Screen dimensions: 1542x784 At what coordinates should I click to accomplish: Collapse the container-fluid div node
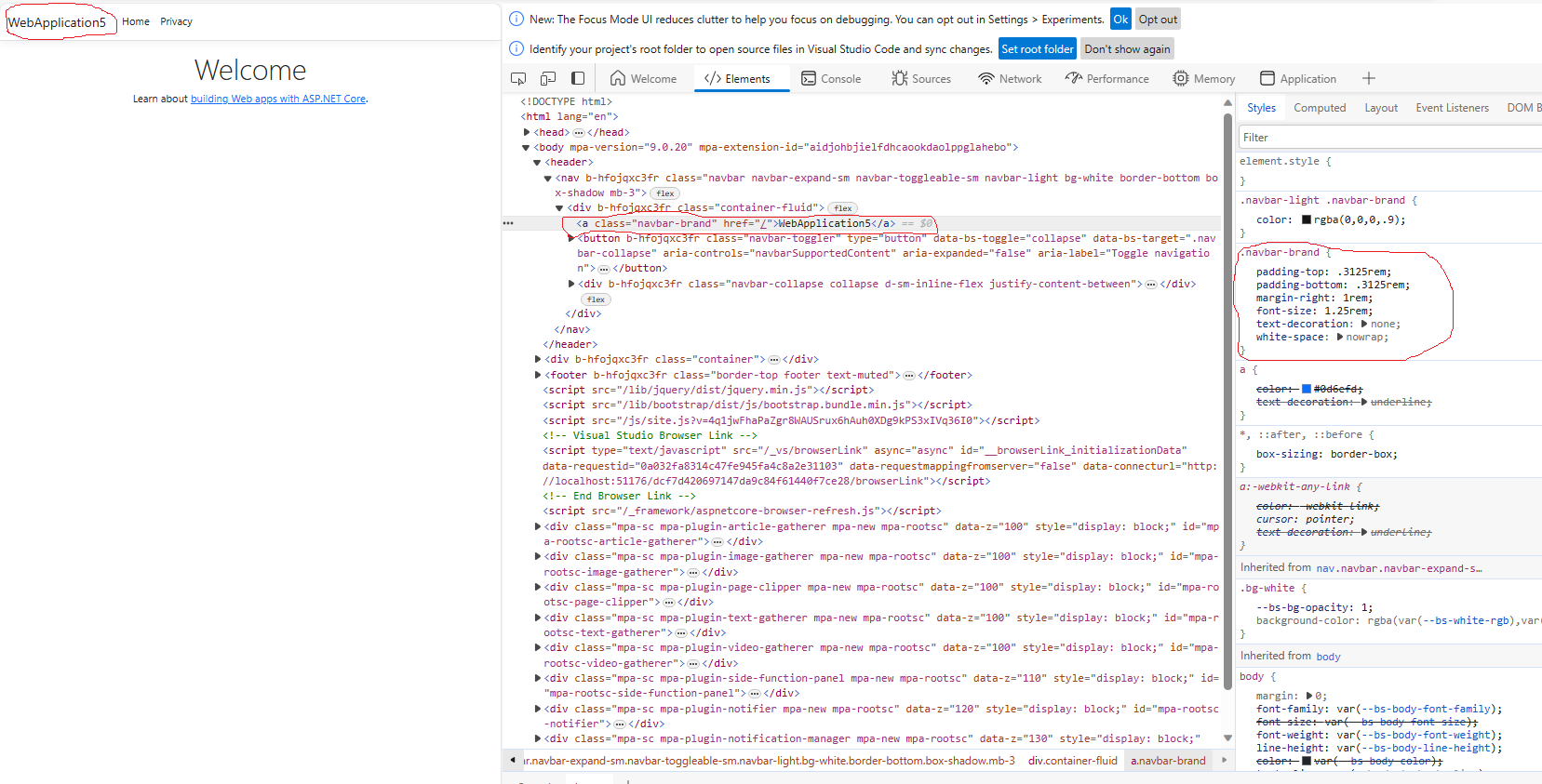click(559, 208)
